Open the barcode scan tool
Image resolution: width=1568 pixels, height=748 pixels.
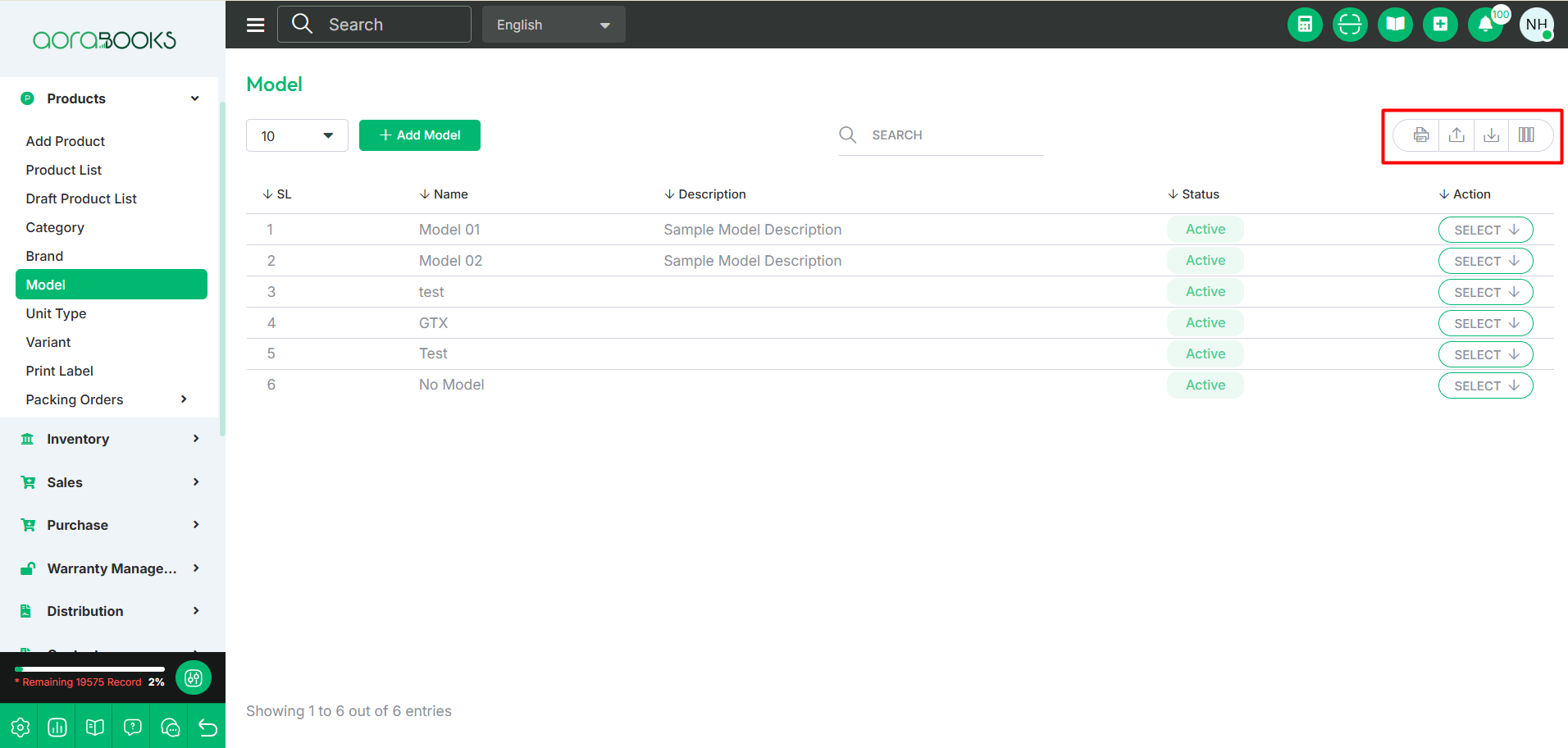click(1350, 25)
